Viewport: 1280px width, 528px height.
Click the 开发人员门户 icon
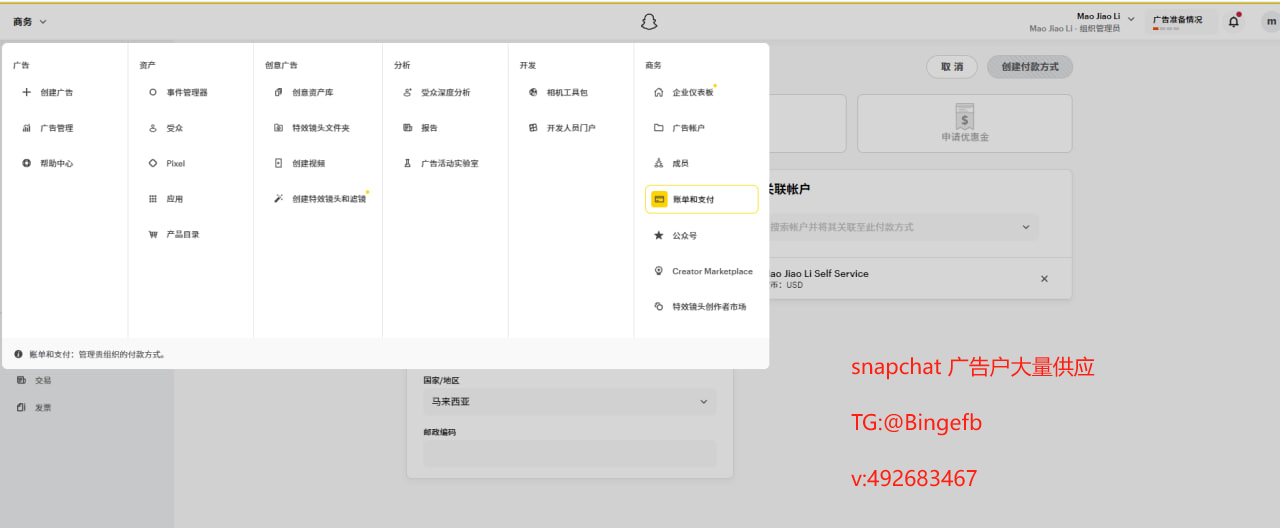(533, 128)
